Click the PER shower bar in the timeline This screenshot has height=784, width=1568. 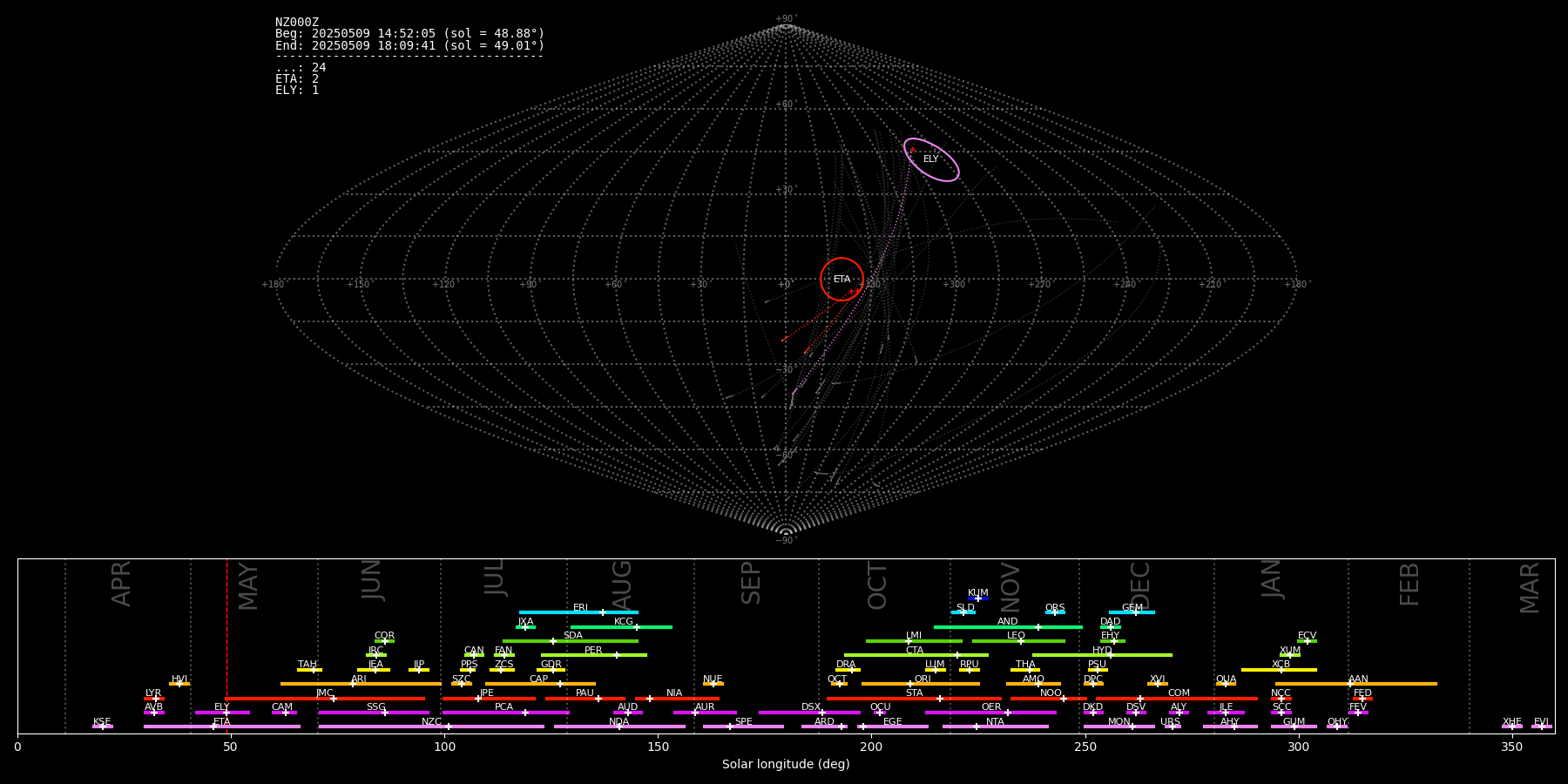[x=594, y=655]
